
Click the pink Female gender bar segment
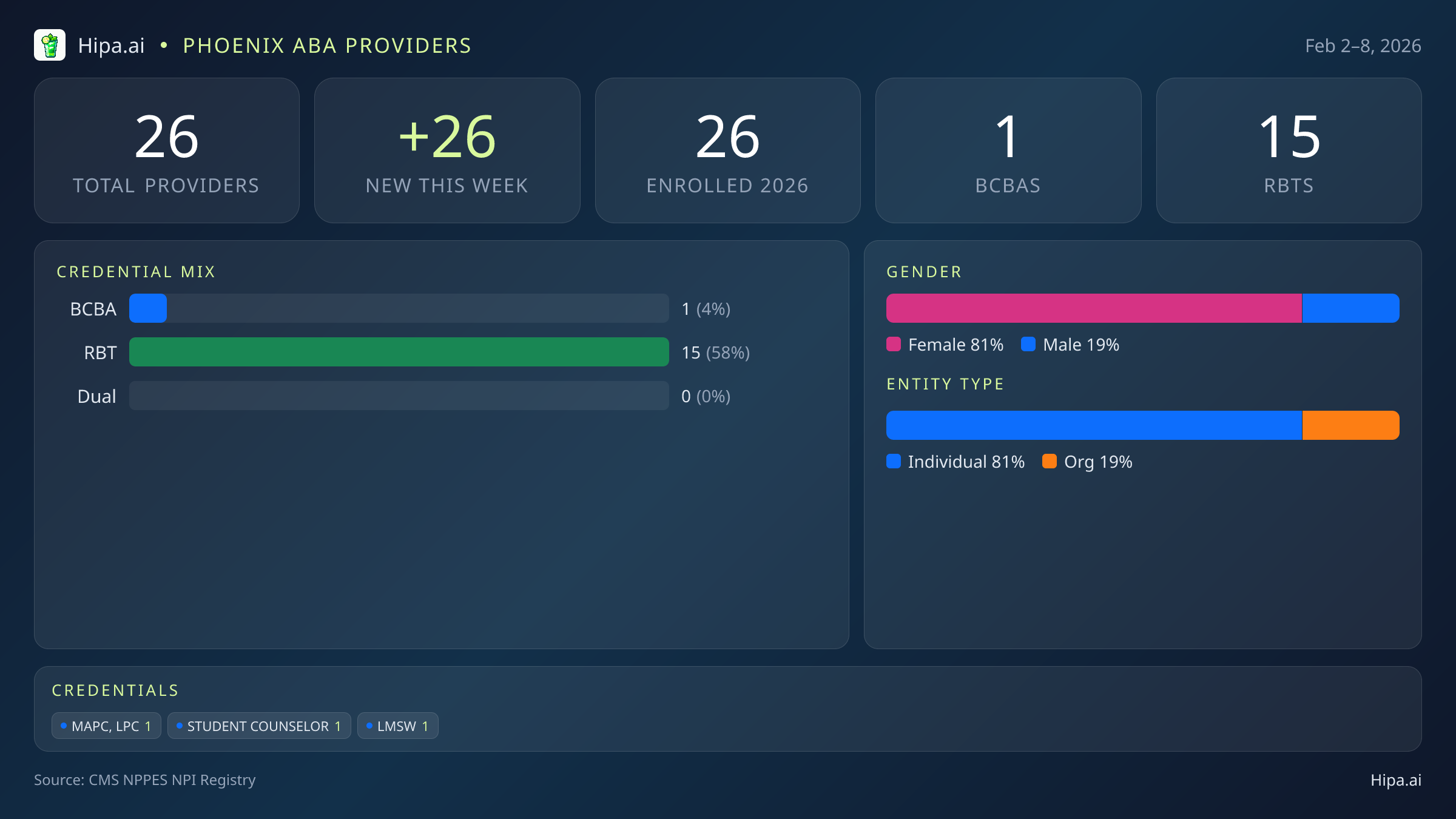(x=1093, y=308)
